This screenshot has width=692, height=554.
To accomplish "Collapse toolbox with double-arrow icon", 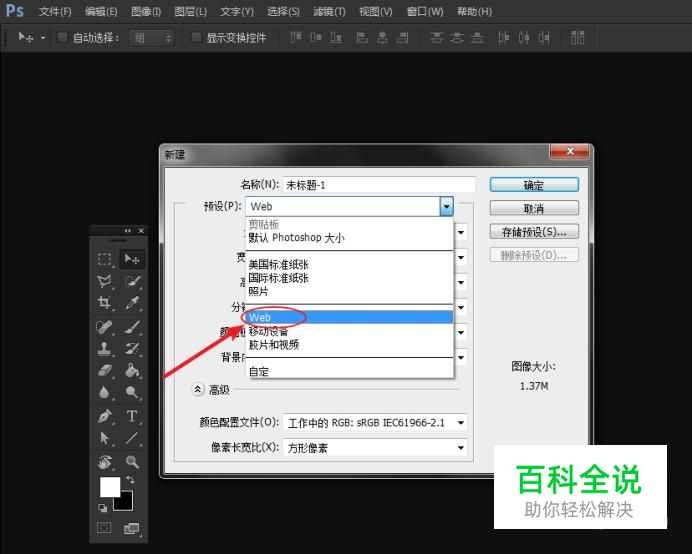I will [128, 231].
